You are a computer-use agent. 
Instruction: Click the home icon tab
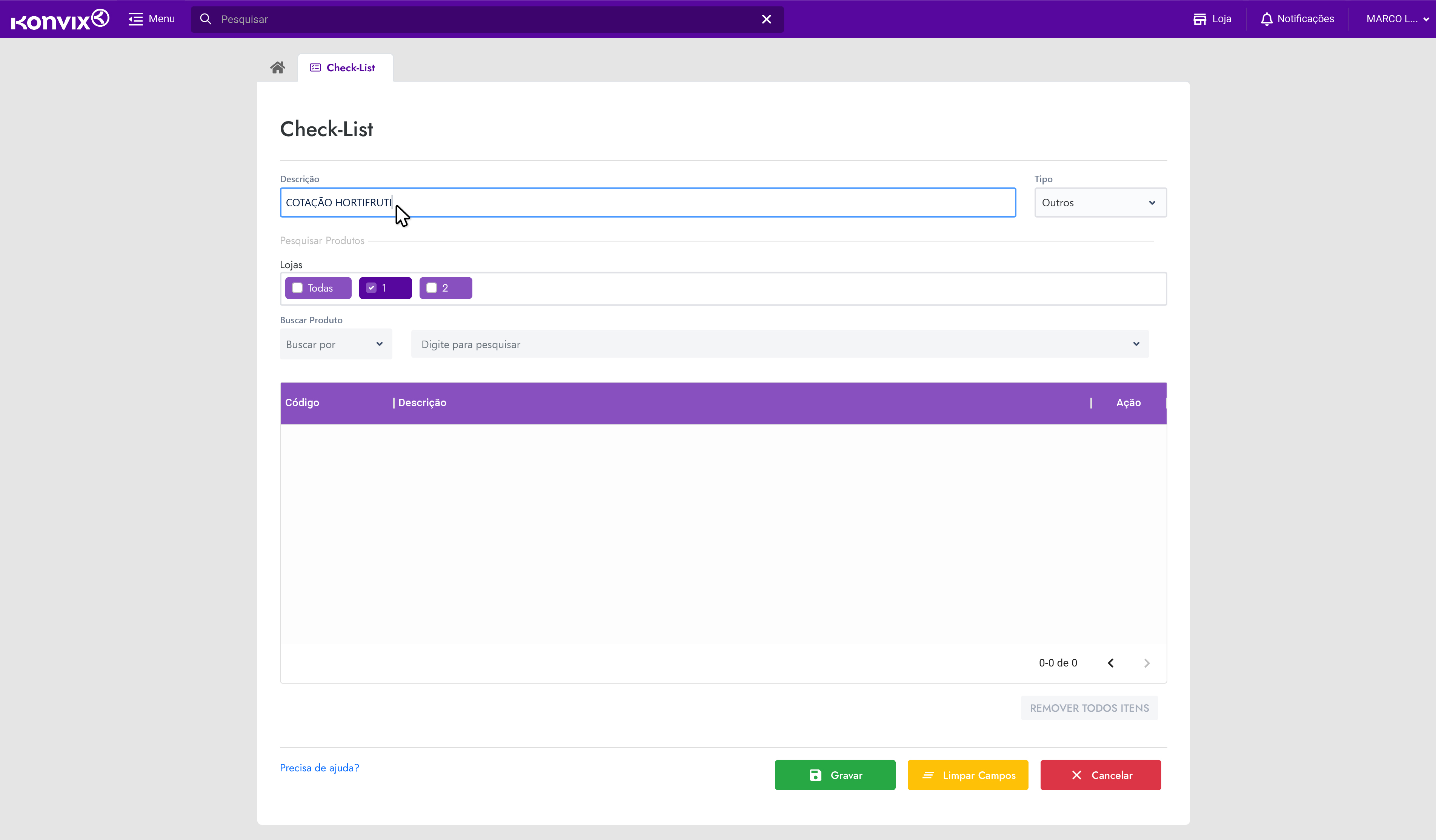pos(278,68)
